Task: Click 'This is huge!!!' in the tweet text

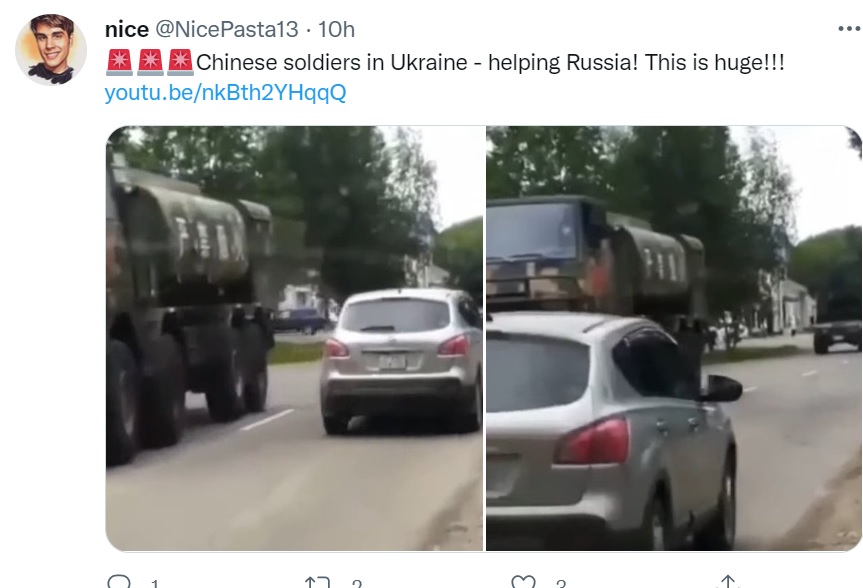Action: [714, 62]
